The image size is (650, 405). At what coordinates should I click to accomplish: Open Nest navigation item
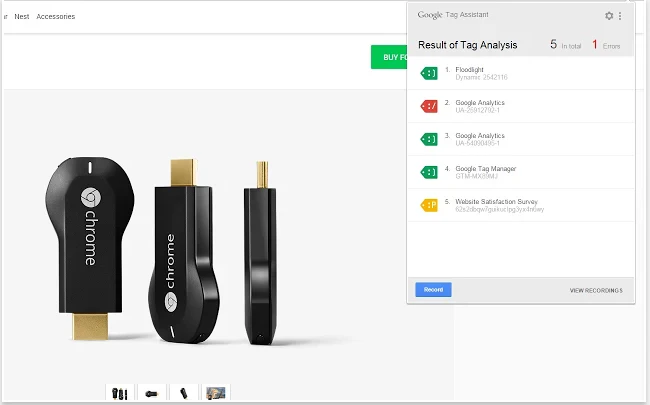pos(22,17)
